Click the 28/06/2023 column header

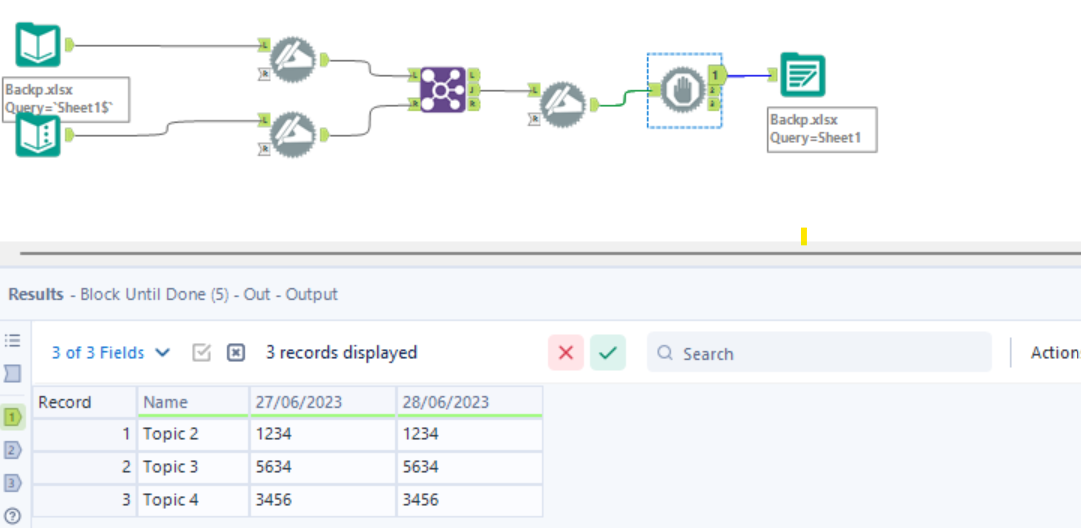(469, 402)
